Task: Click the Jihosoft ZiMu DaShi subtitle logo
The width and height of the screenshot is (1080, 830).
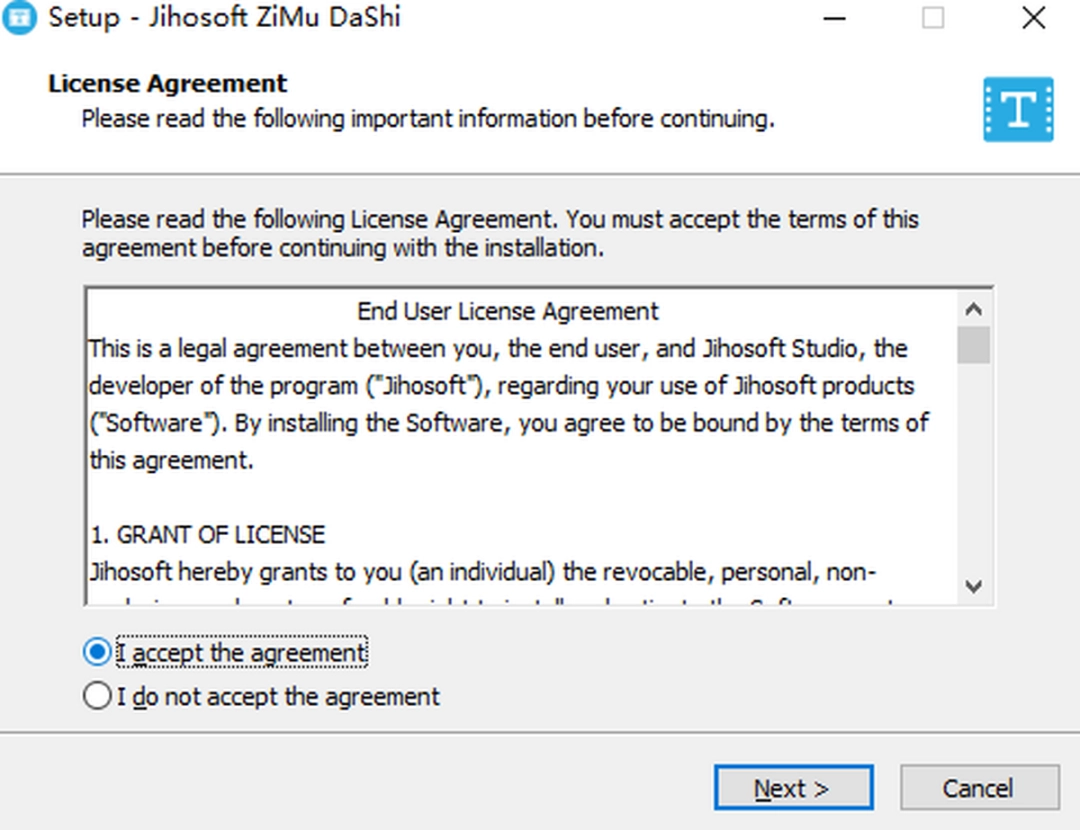Action: [x=1018, y=109]
